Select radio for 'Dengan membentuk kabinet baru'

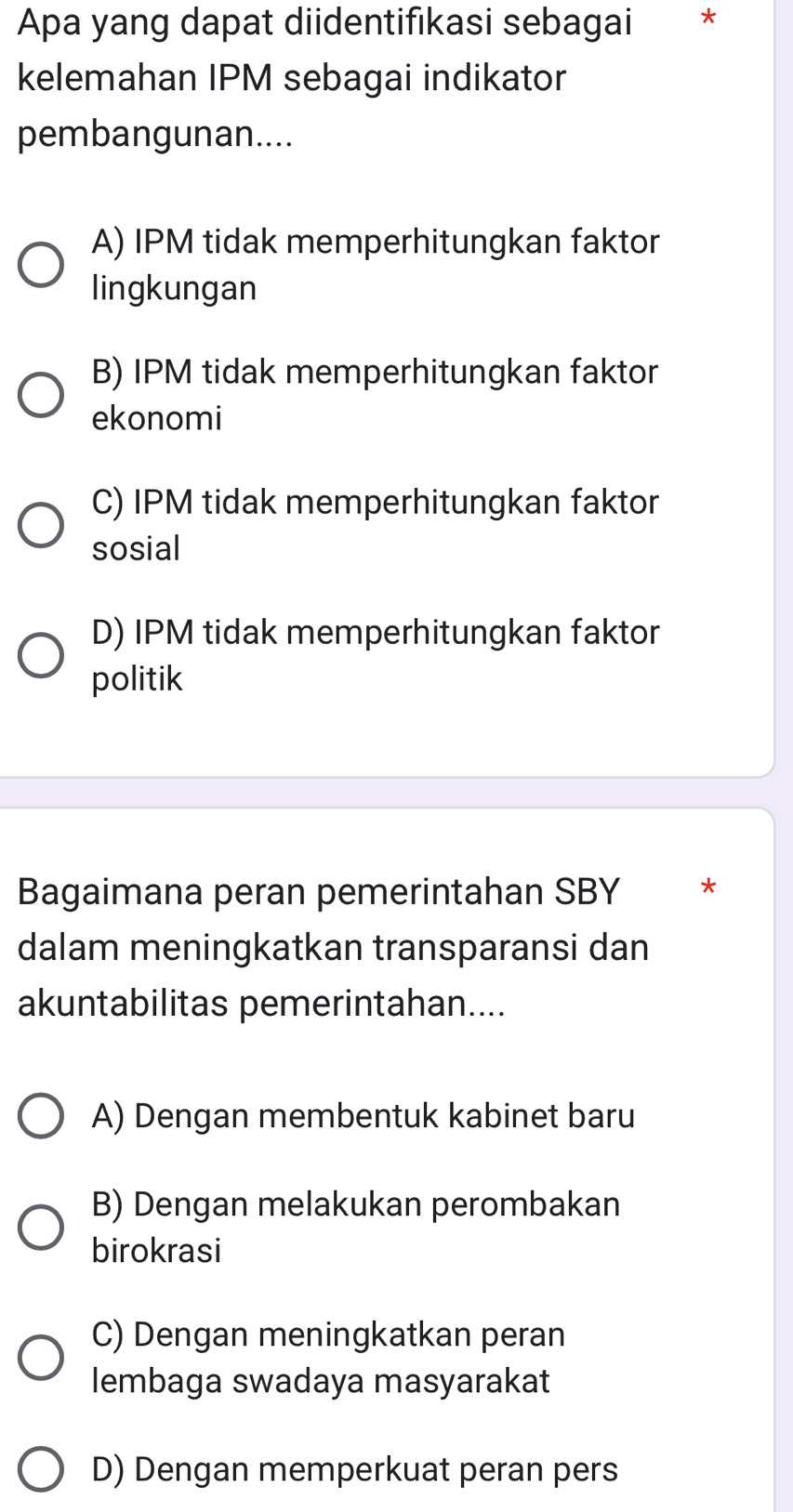coord(42,1116)
